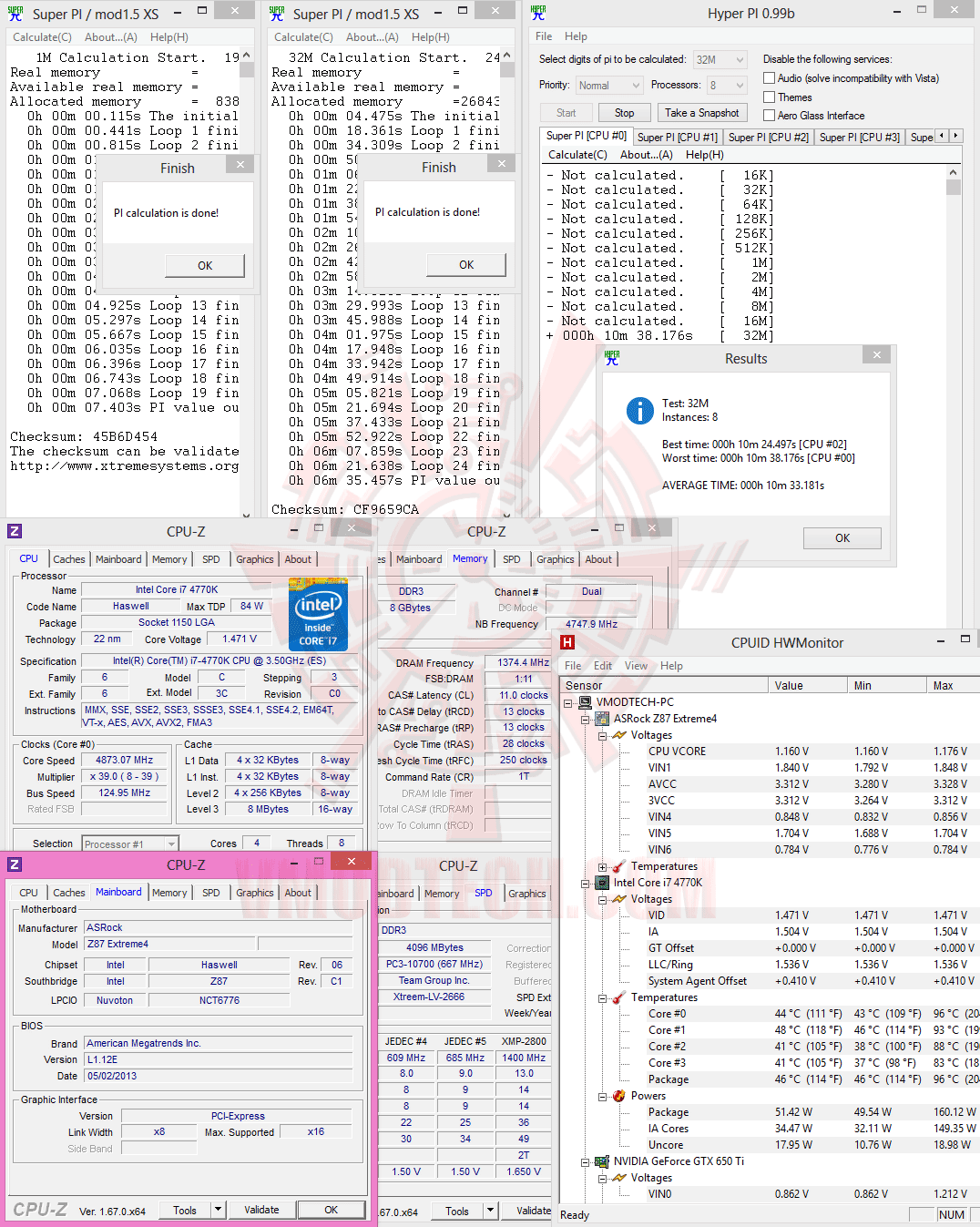This screenshot has height=1227, width=980.
Task: Open the Processors count dropdown
Action: pyautogui.click(x=727, y=85)
